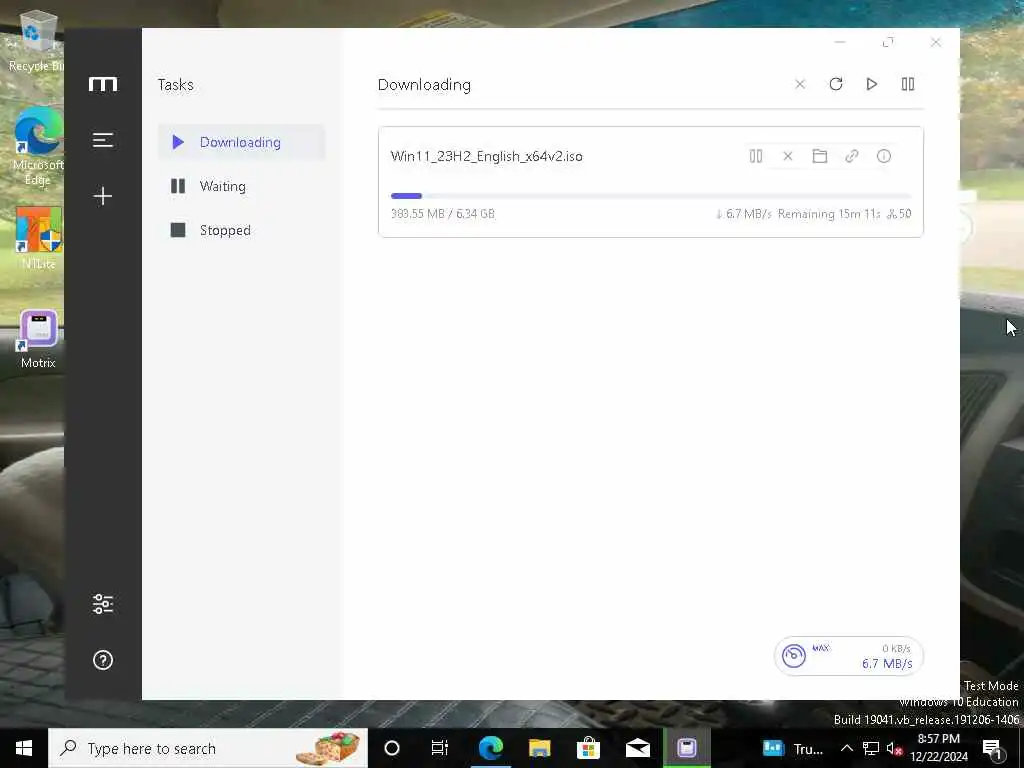Image resolution: width=1024 pixels, height=768 pixels.
Task: Refresh the task list
Action: (836, 84)
